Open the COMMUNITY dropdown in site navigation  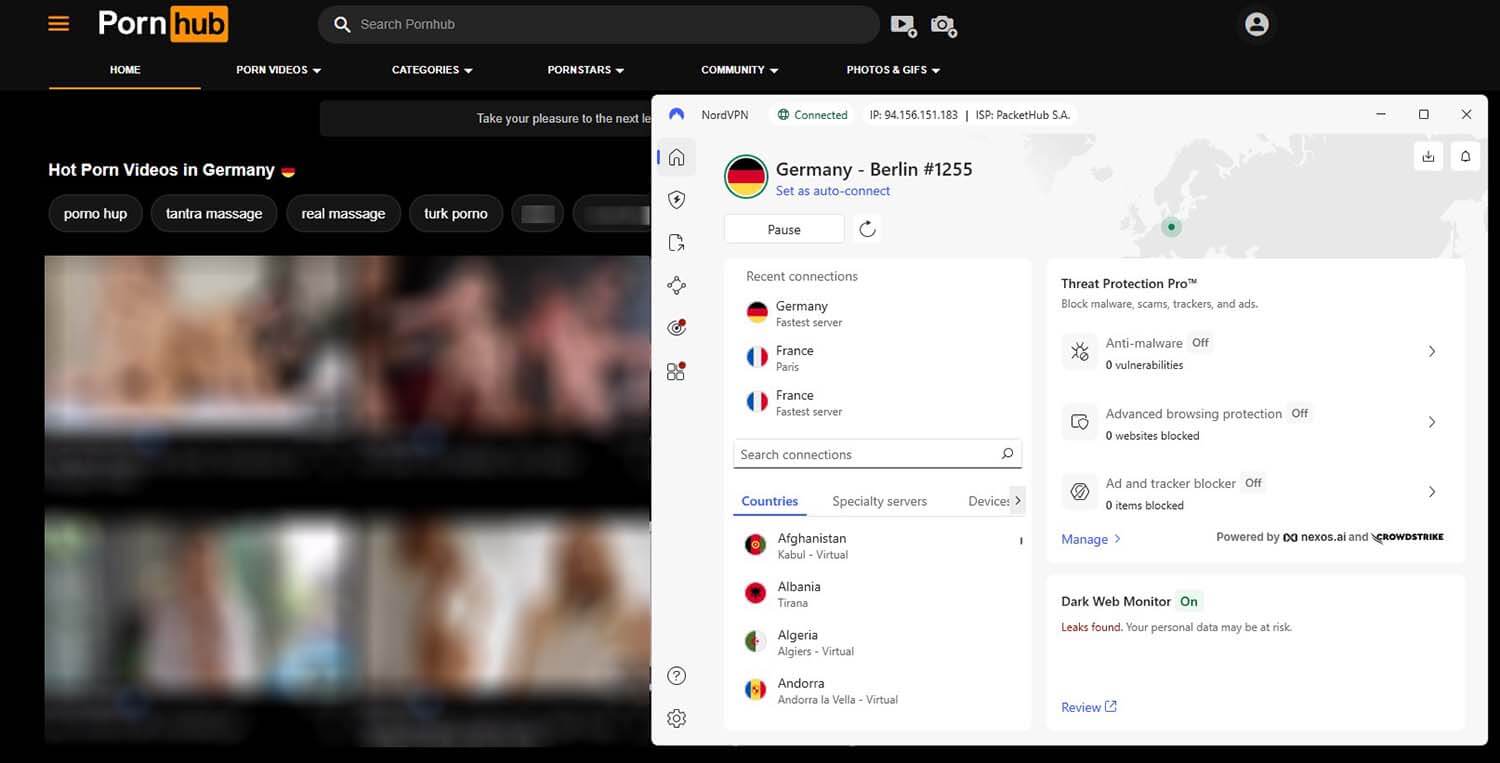pyautogui.click(x=740, y=70)
